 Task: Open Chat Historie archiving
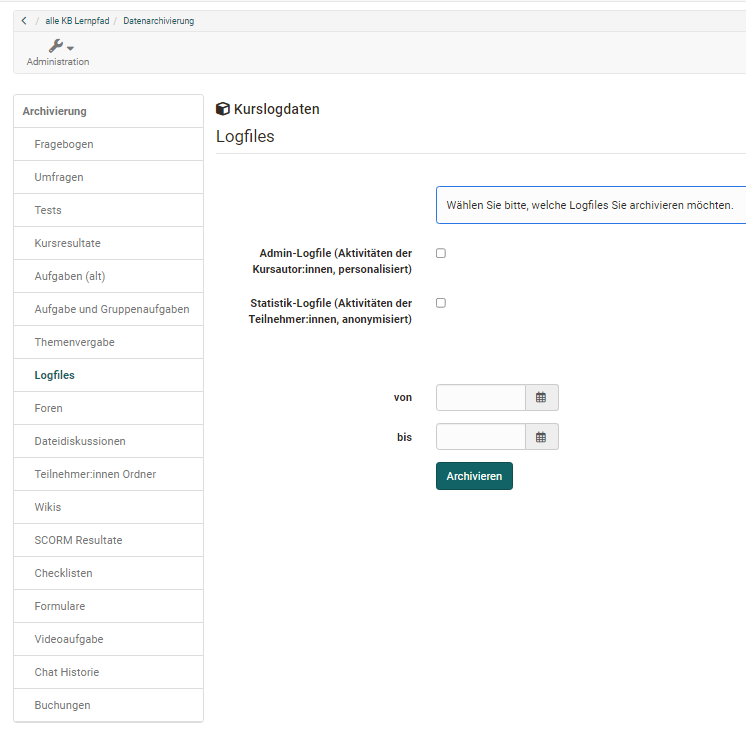click(x=67, y=672)
